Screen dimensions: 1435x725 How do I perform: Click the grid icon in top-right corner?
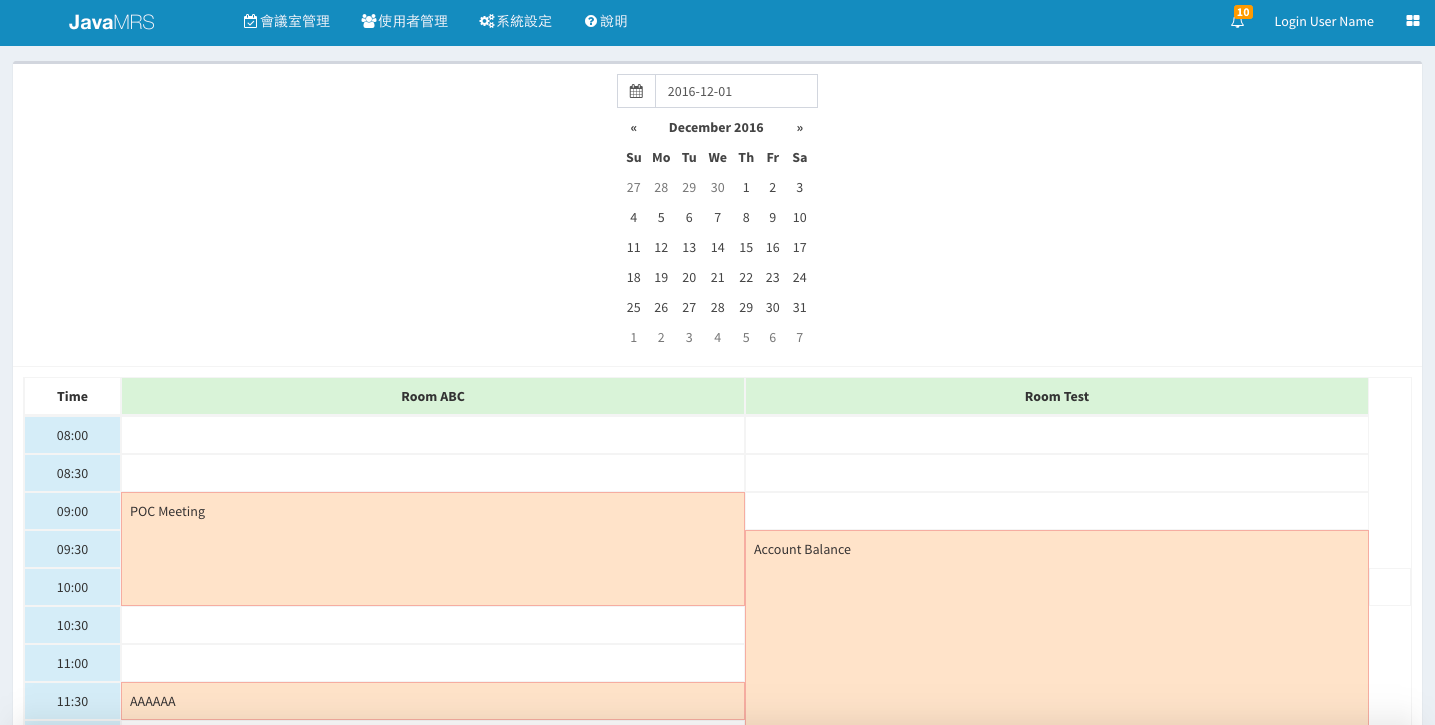pyautogui.click(x=1413, y=21)
